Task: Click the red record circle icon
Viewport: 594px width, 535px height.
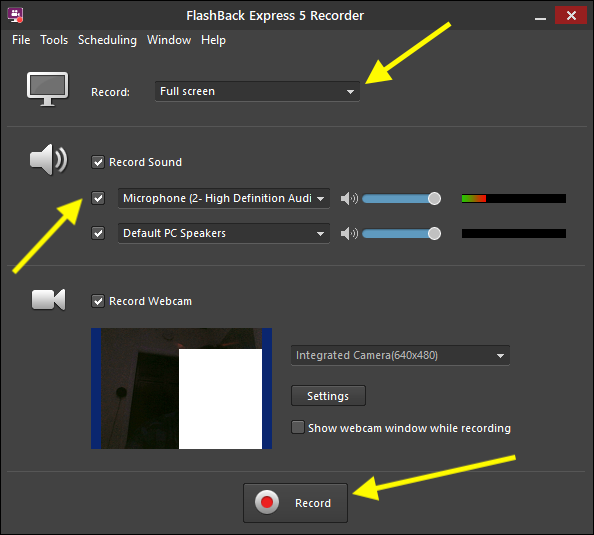Action: click(267, 502)
